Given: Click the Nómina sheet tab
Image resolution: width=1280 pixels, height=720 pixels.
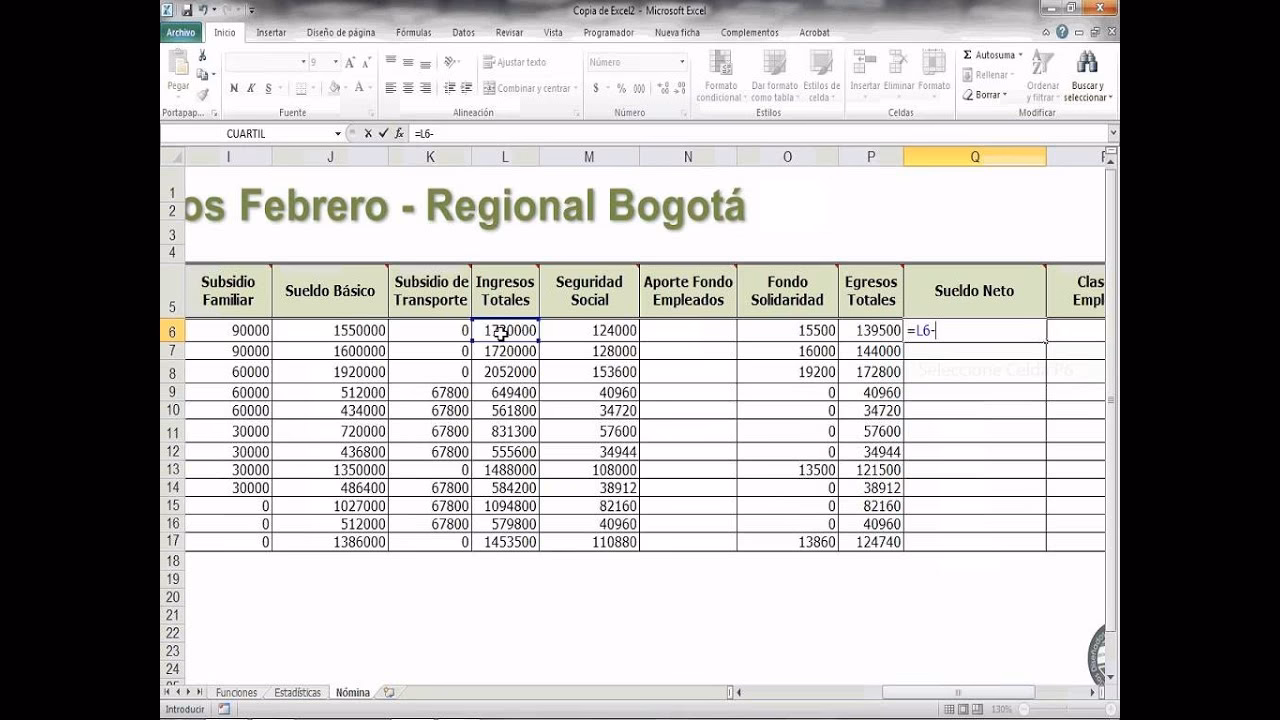Looking at the screenshot, I should [352, 691].
